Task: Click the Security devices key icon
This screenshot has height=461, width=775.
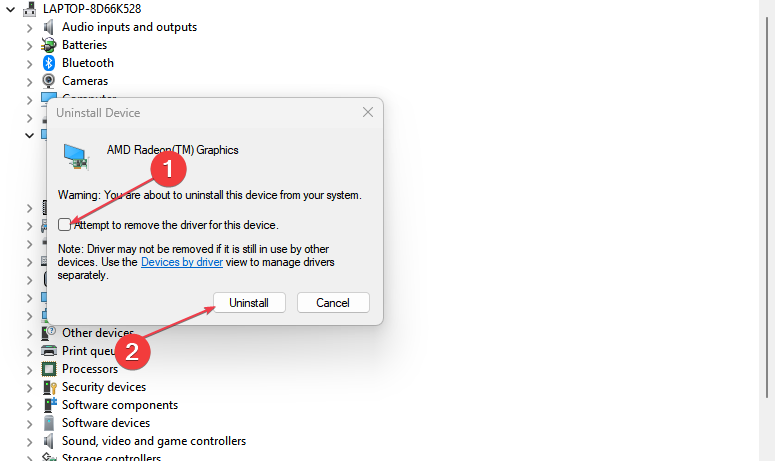Action: tap(49, 387)
